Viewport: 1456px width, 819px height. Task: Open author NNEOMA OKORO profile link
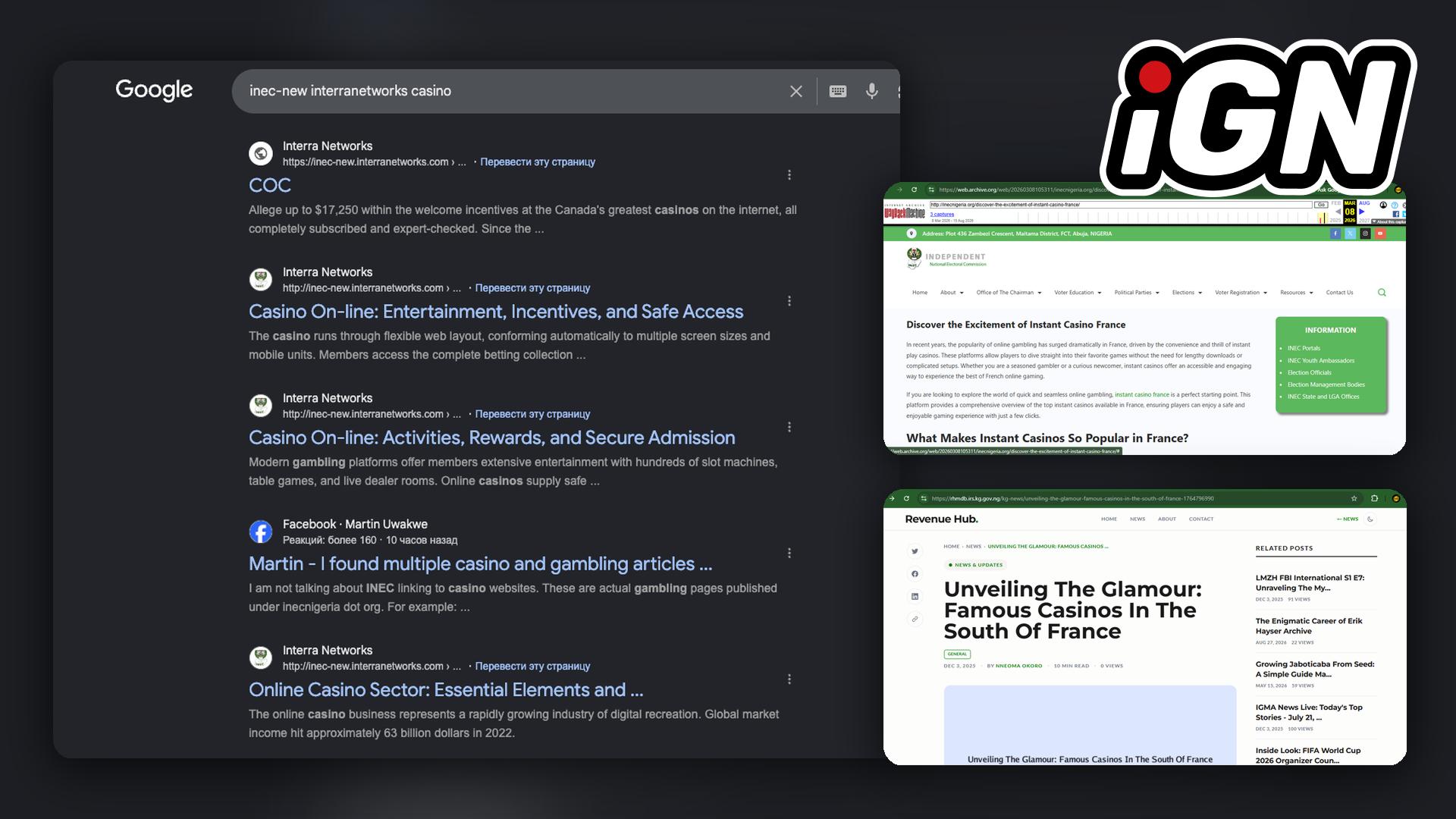pyautogui.click(x=1018, y=666)
